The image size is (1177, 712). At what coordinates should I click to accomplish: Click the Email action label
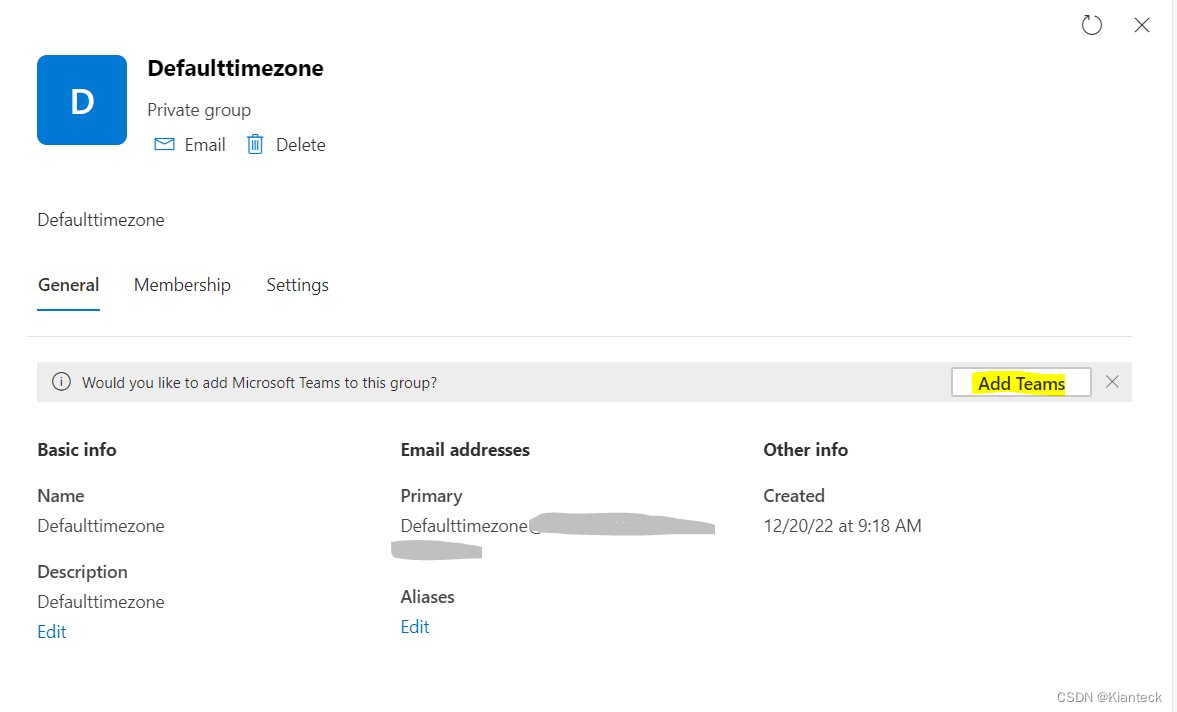(205, 145)
